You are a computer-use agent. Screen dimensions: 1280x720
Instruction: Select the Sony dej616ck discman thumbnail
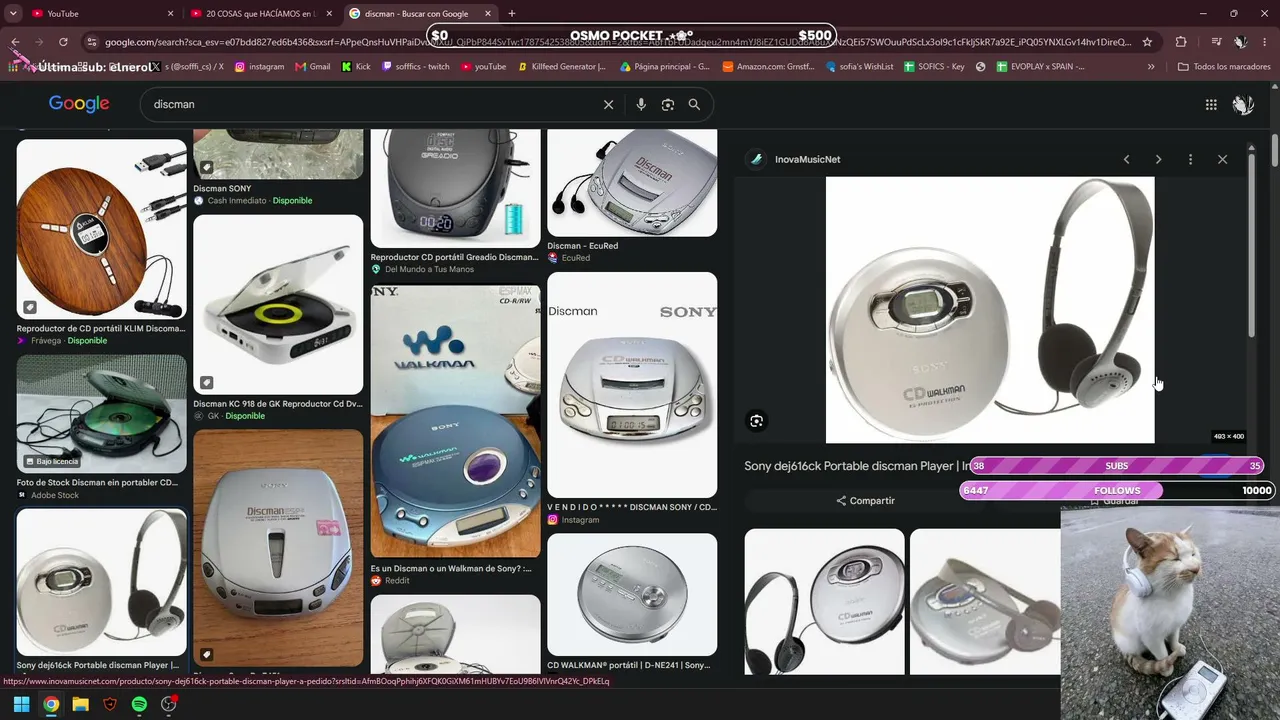click(x=101, y=582)
